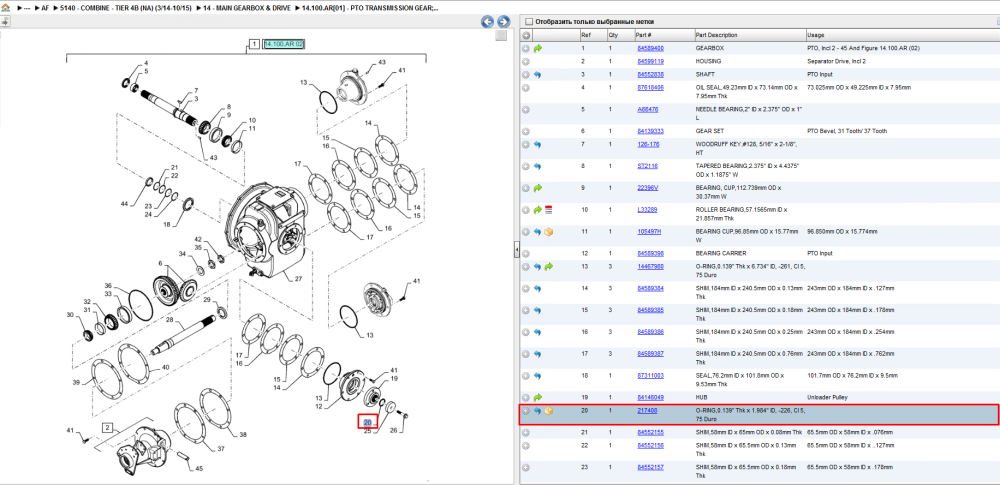Click boxed callout 2 in the diagram
This screenshot has height=485, width=1000.
108,428
